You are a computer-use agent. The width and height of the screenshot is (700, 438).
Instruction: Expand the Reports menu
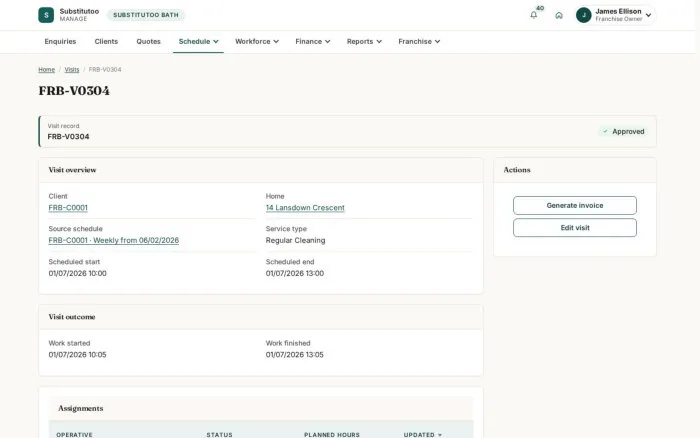364,42
